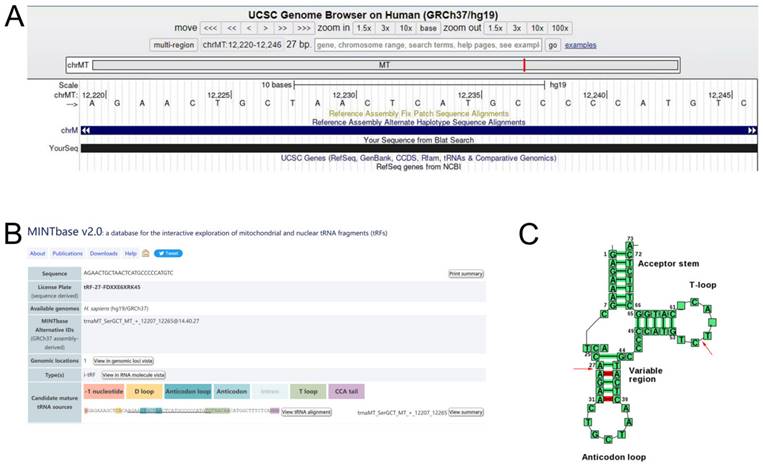Click the Twitter Tweet button
763x467 pixels.
(168, 253)
